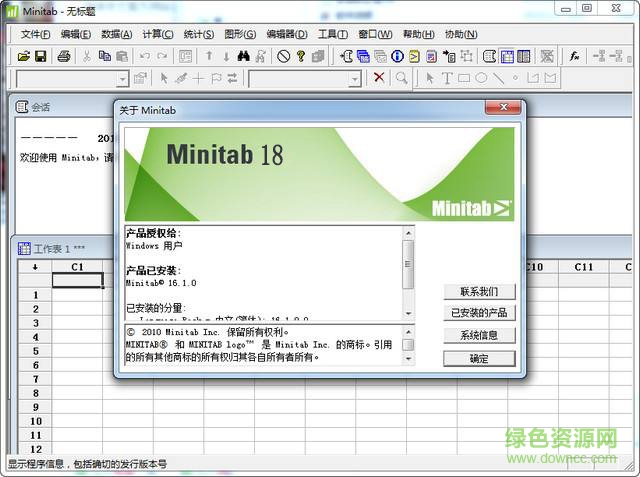Click the highlighted name cell under C1
640x477 pixels.
78,280
